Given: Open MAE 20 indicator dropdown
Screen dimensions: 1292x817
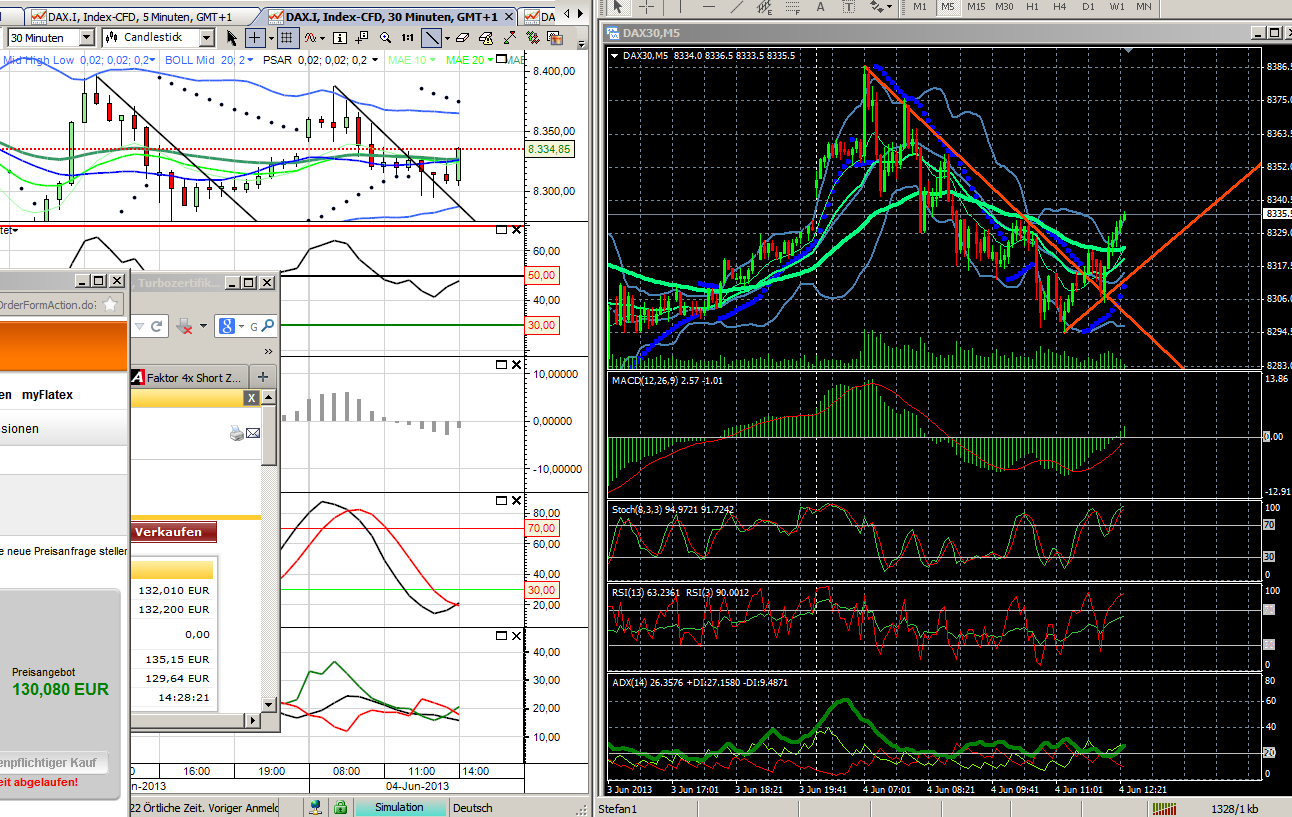Looking at the screenshot, I should pos(490,60).
